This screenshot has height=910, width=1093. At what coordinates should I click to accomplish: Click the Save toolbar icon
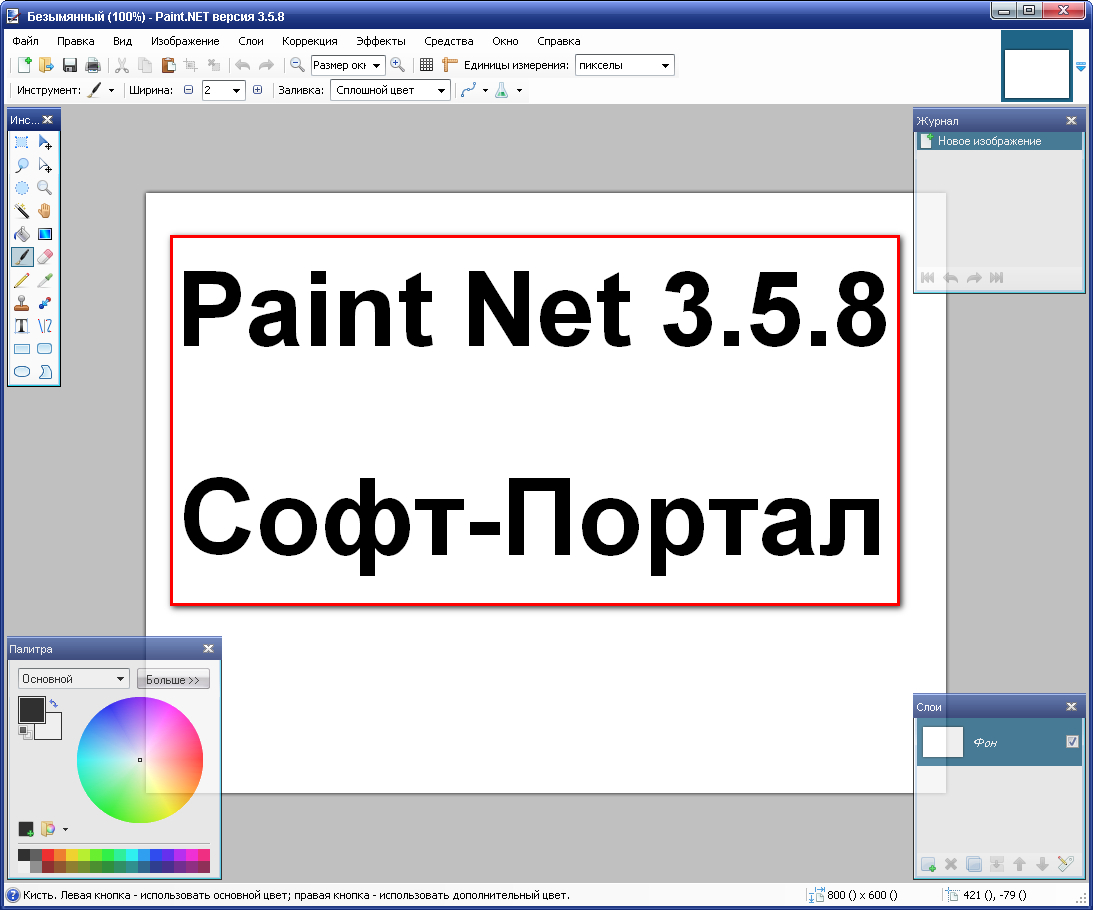70,65
